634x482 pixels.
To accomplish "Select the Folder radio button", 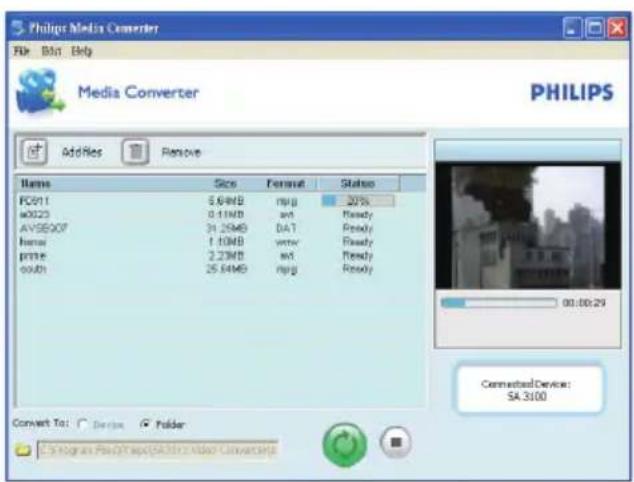I will (144, 424).
